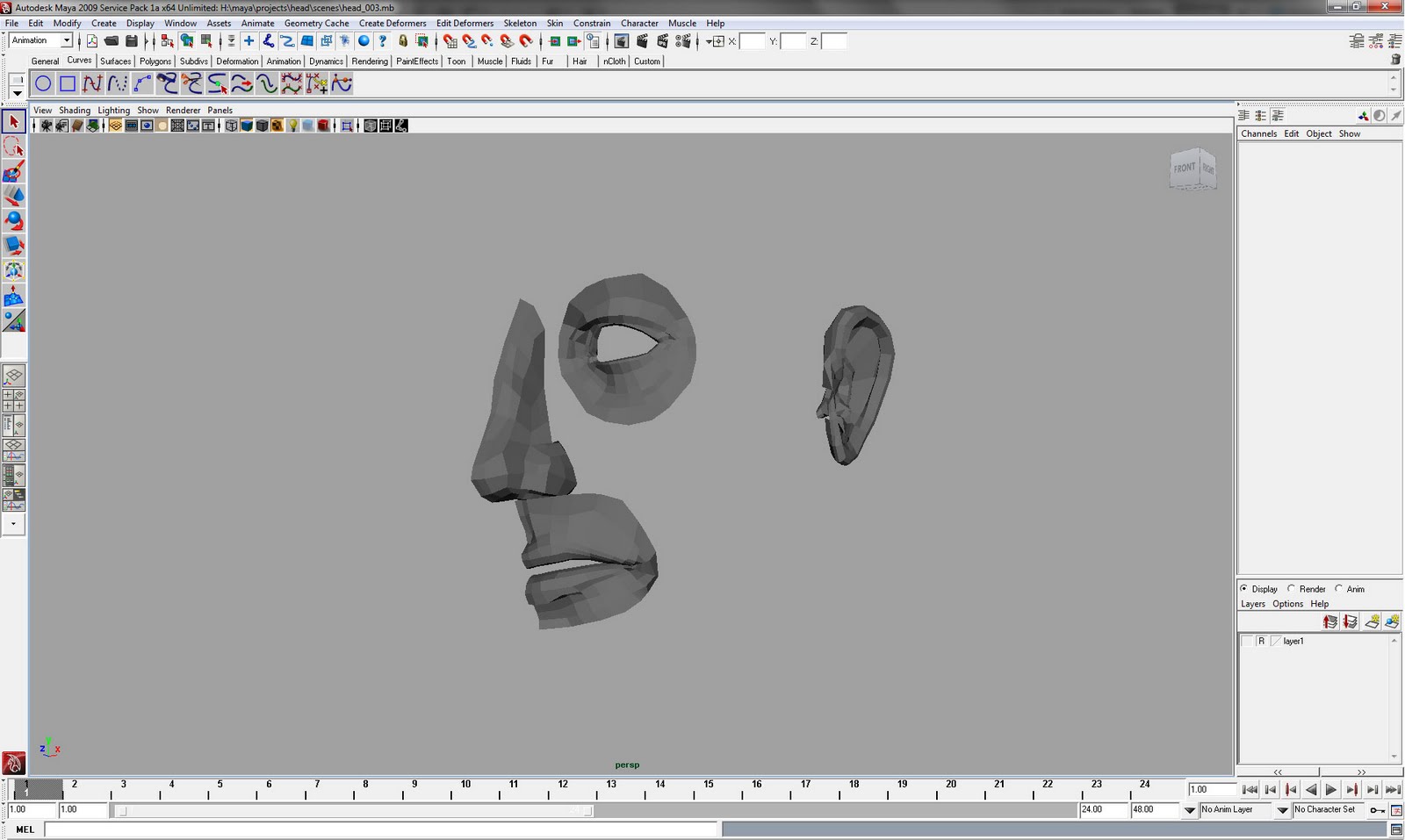Screen dimensions: 1405x840
Task: Click the Create New Layer icon
Action: click(1372, 622)
